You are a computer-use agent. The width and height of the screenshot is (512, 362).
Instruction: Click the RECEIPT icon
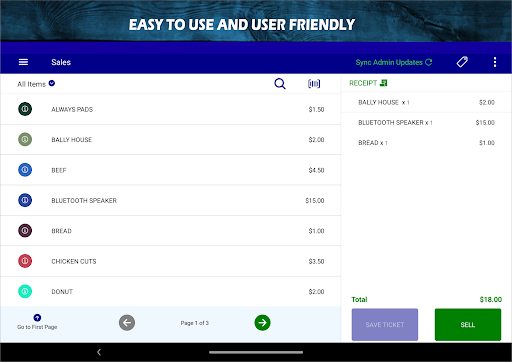[x=384, y=83]
